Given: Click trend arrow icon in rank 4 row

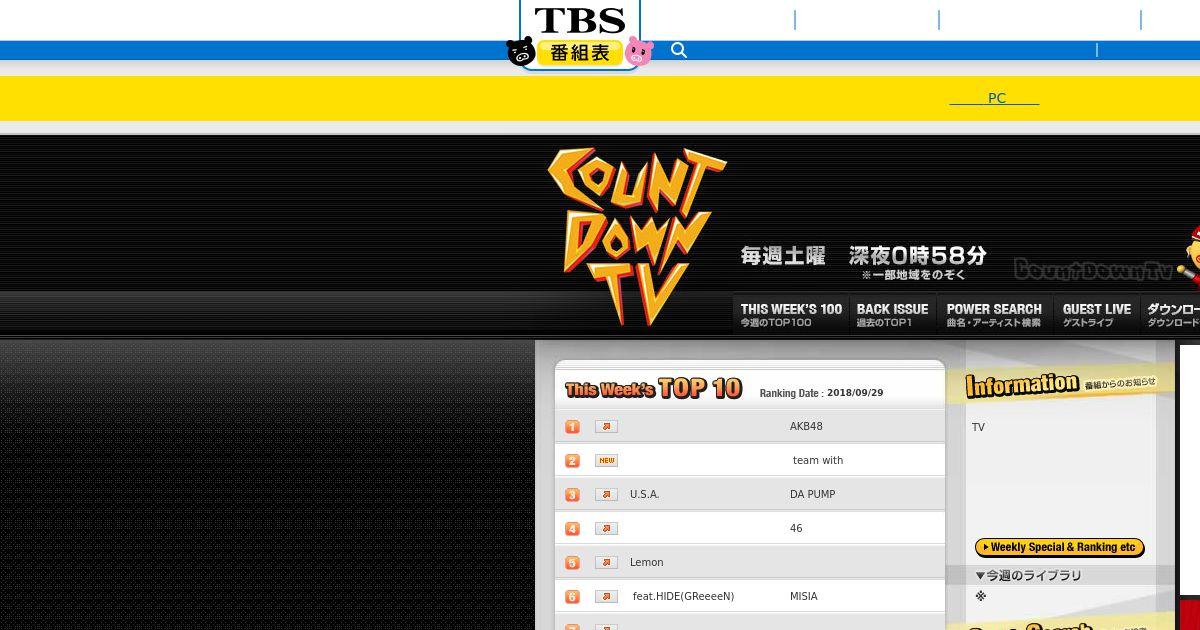Looking at the screenshot, I should [606, 528].
